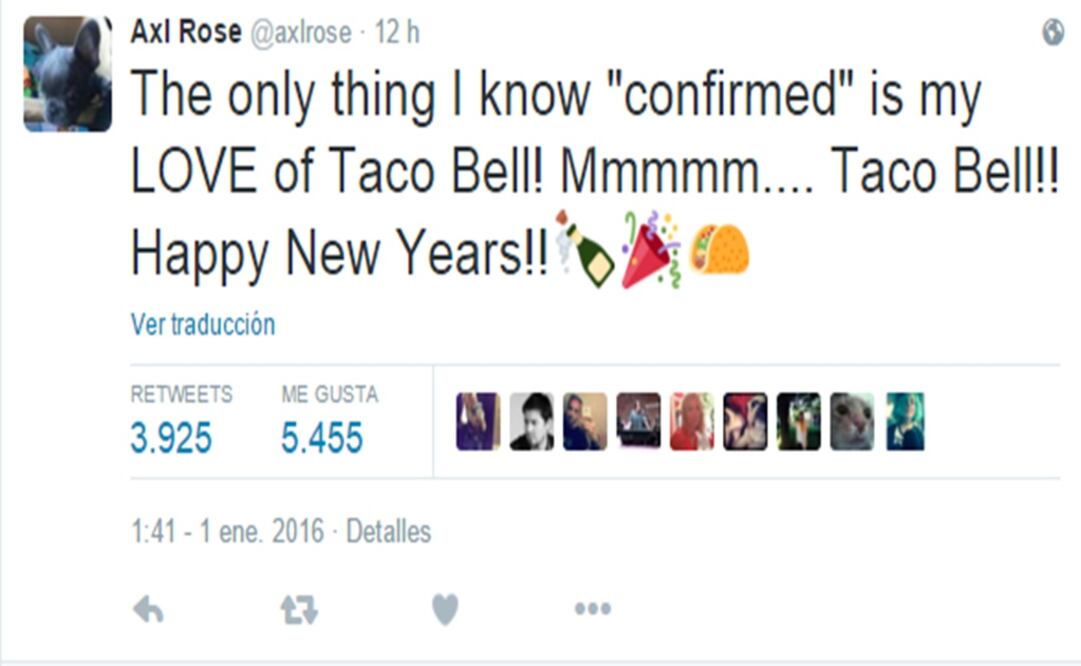
Task: Click the party popper emoji
Action: click(651, 249)
